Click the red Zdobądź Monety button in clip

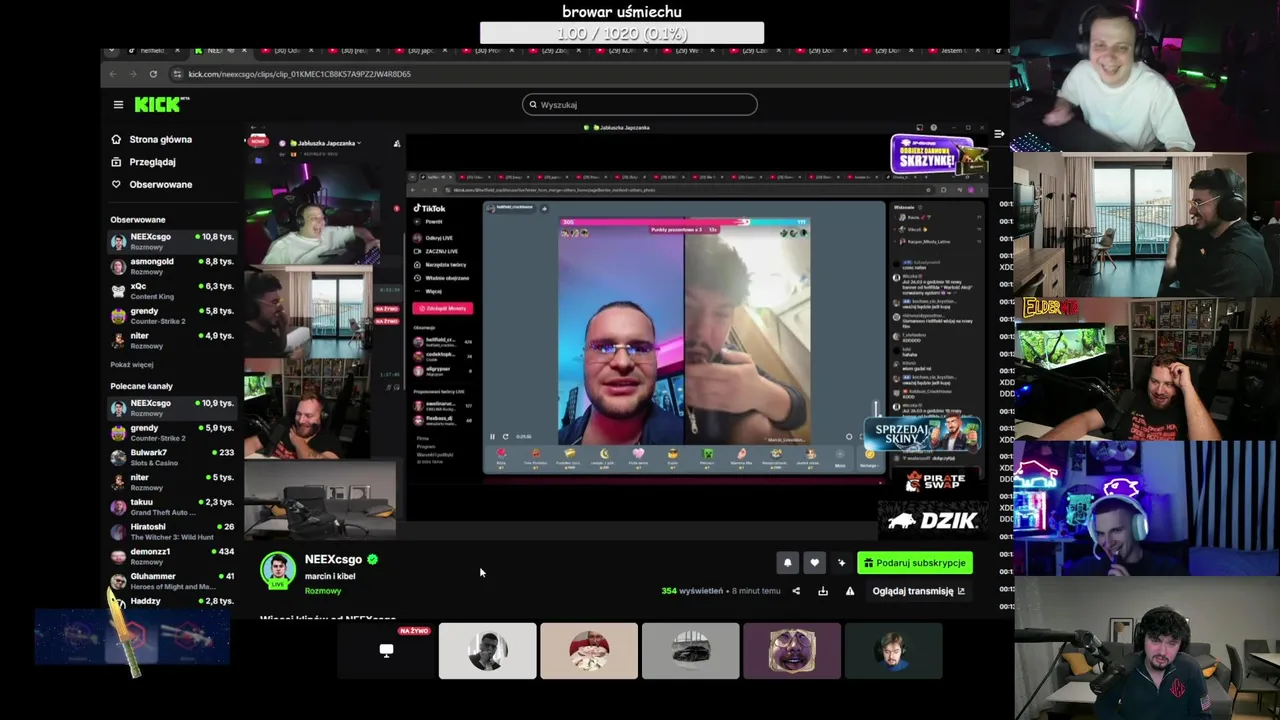tap(442, 308)
